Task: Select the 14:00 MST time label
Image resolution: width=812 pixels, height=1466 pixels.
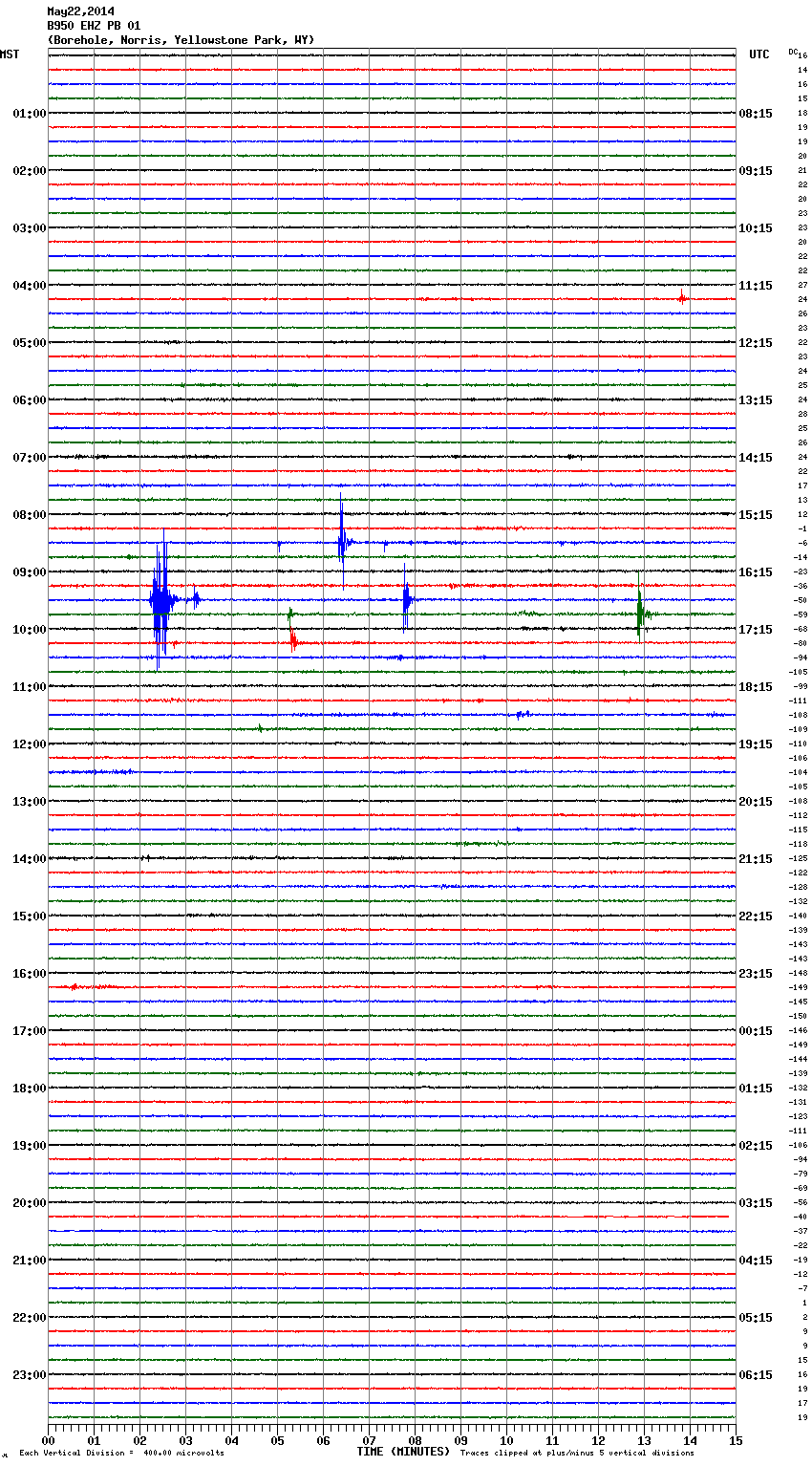Action: pos(29,858)
